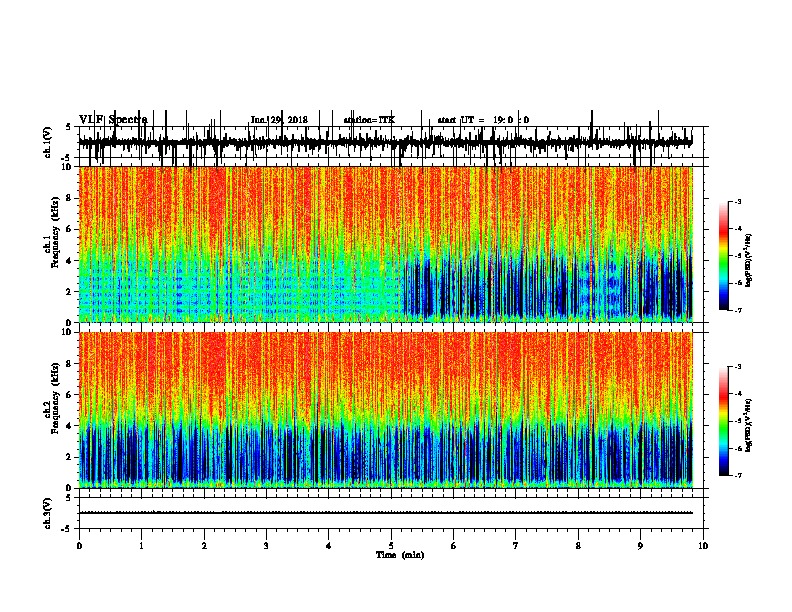
Task: Click the "VLF Spectra" title text
Action: [113, 119]
